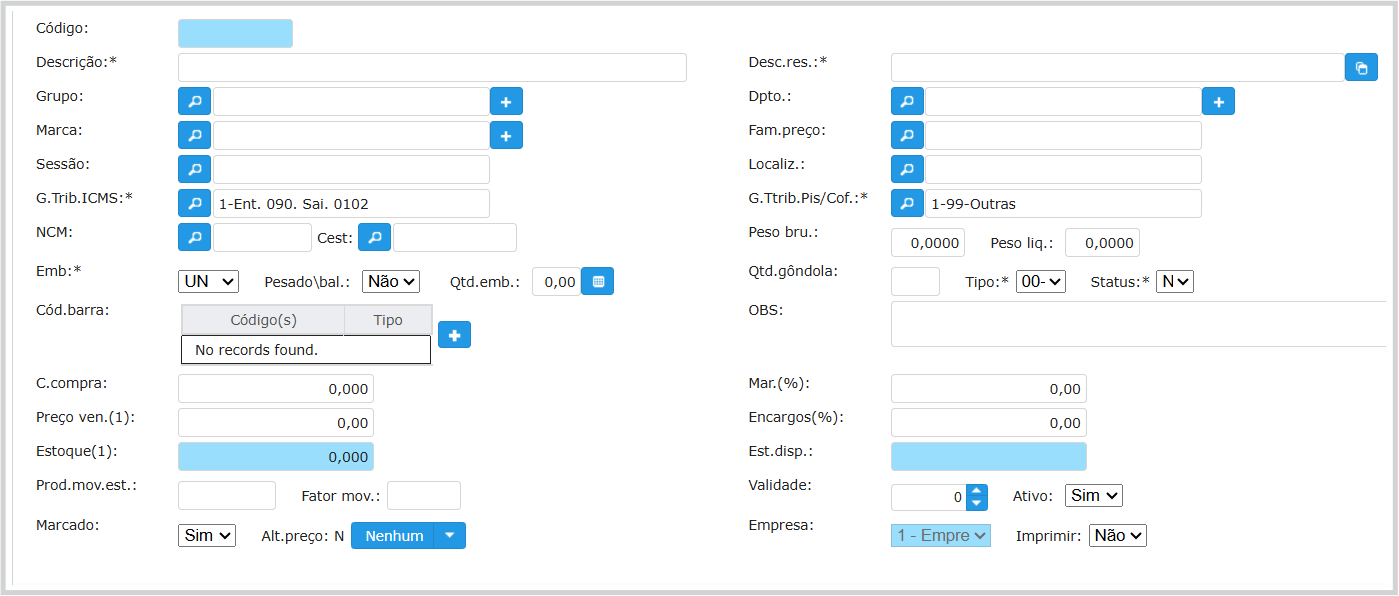Open the Imprimir dropdown set to Não
1399x596 pixels.
click(1117, 535)
